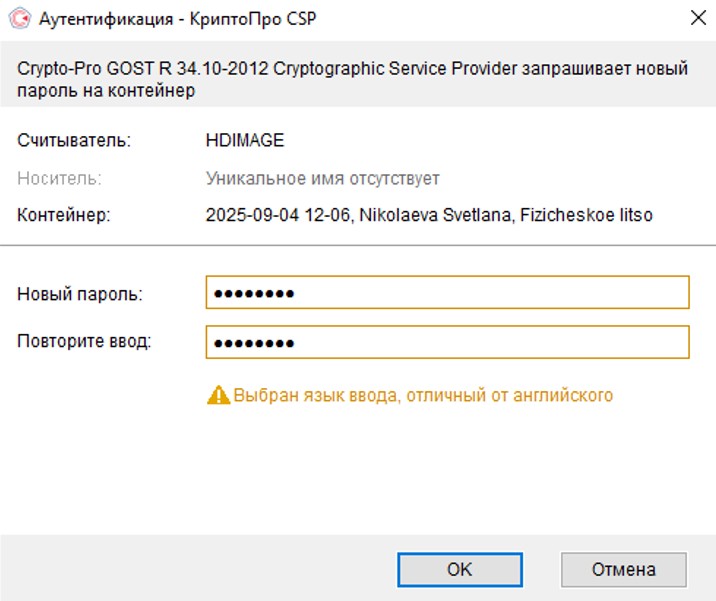Click the input language warning text

coord(423,395)
